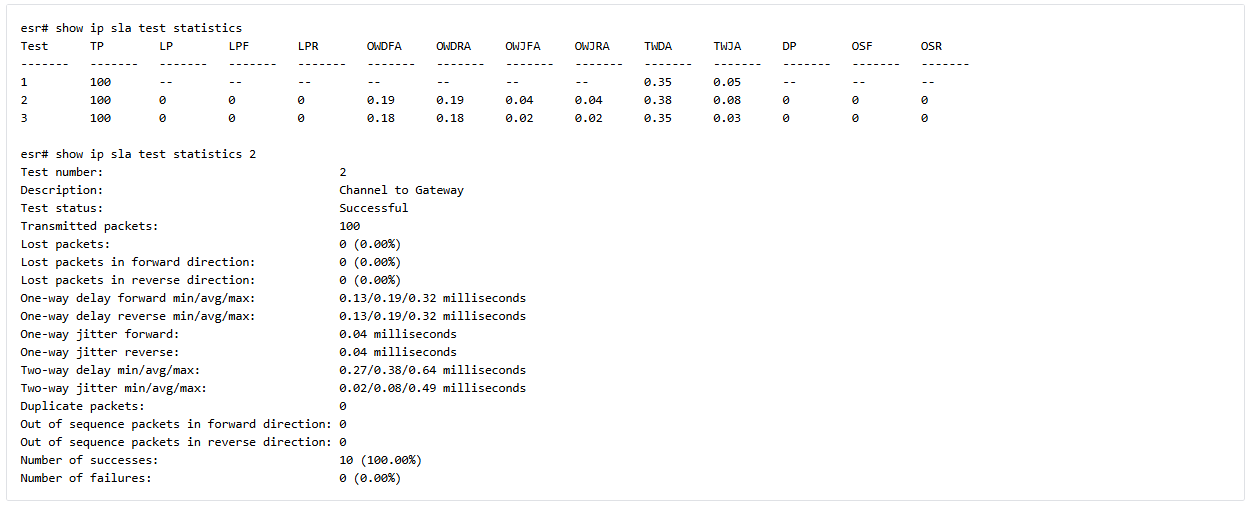Viewport: 1248px width, 505px height.
Task: Click the TWDA column header
Action: click(x=658, y=46)
